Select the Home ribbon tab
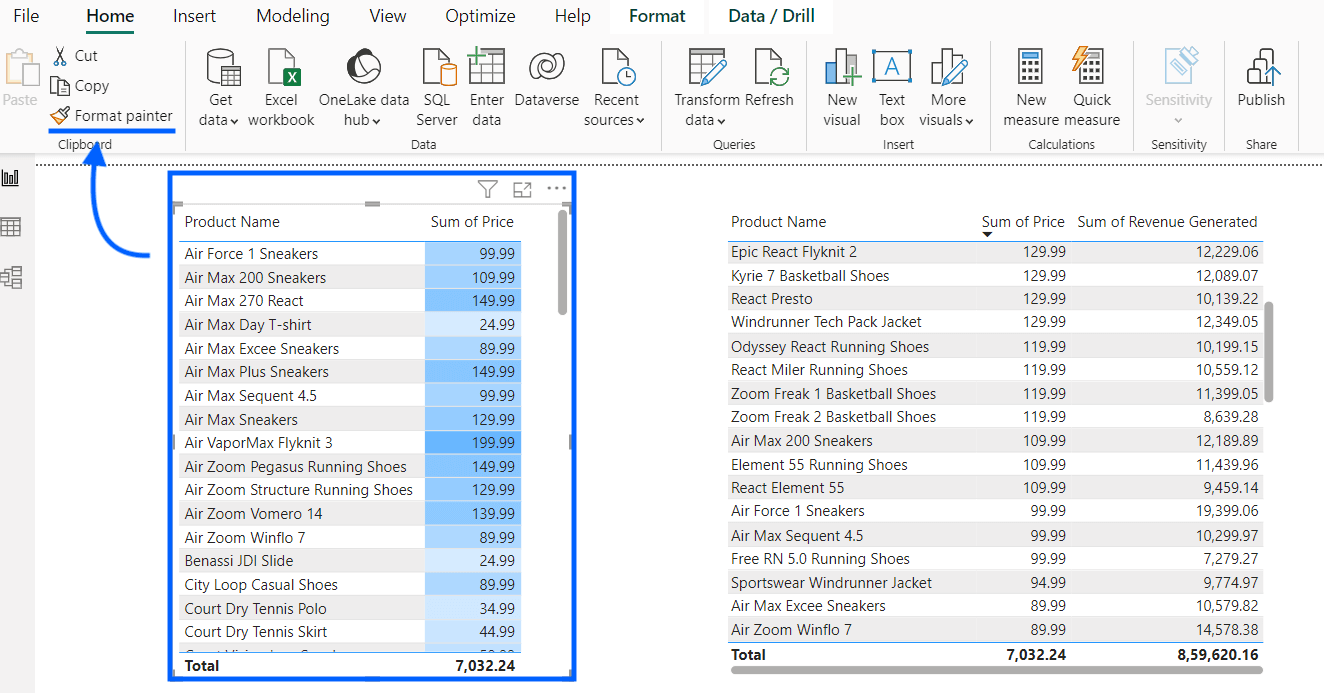The width and height of the screenshot is (1324, 693). coord(110,16)
